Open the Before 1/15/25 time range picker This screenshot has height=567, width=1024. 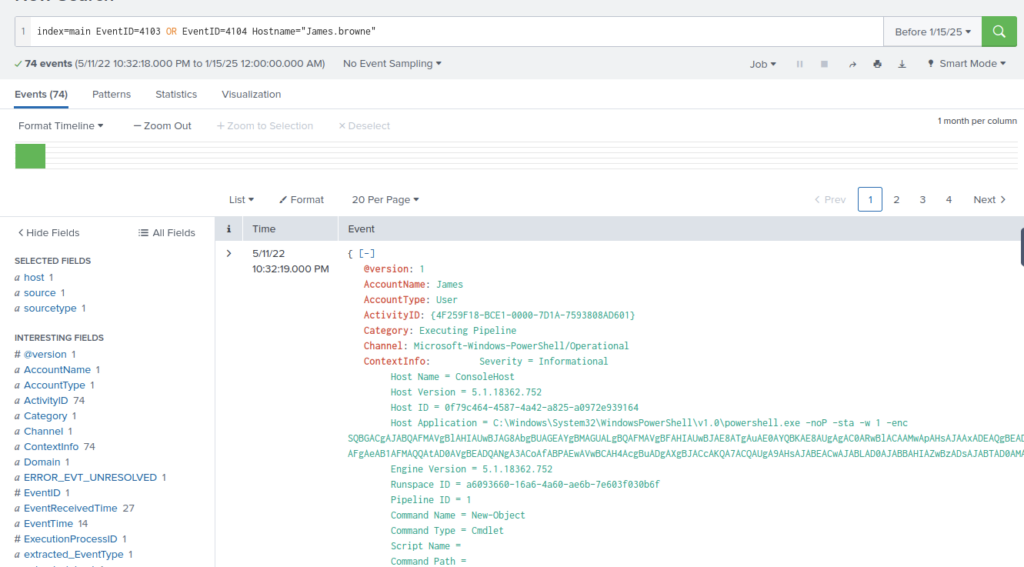click(933, 31)
